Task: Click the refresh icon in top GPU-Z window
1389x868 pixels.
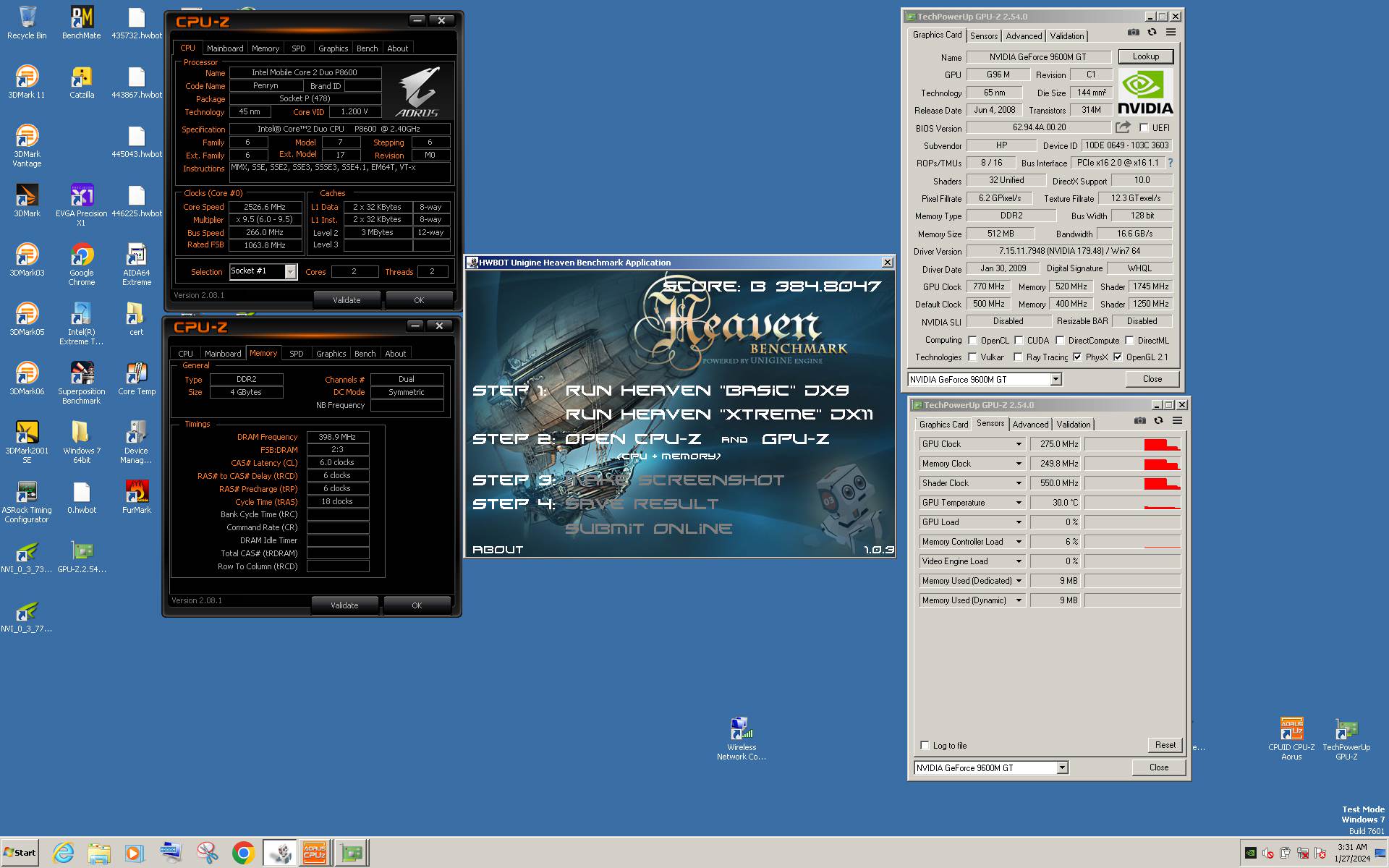Action: coord(1152,33)
